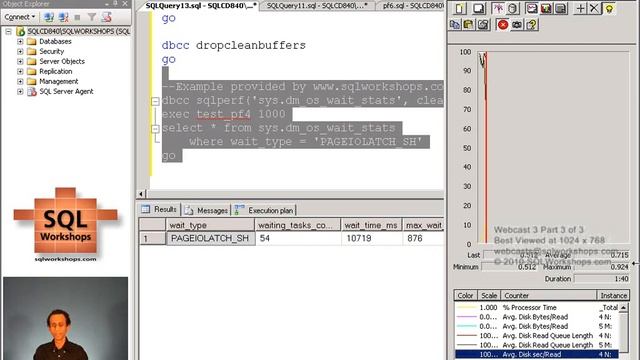Click the New Counter Set icon in Performance Monitor
Viewport: 640px width, 360px height.
coord(460,9)
